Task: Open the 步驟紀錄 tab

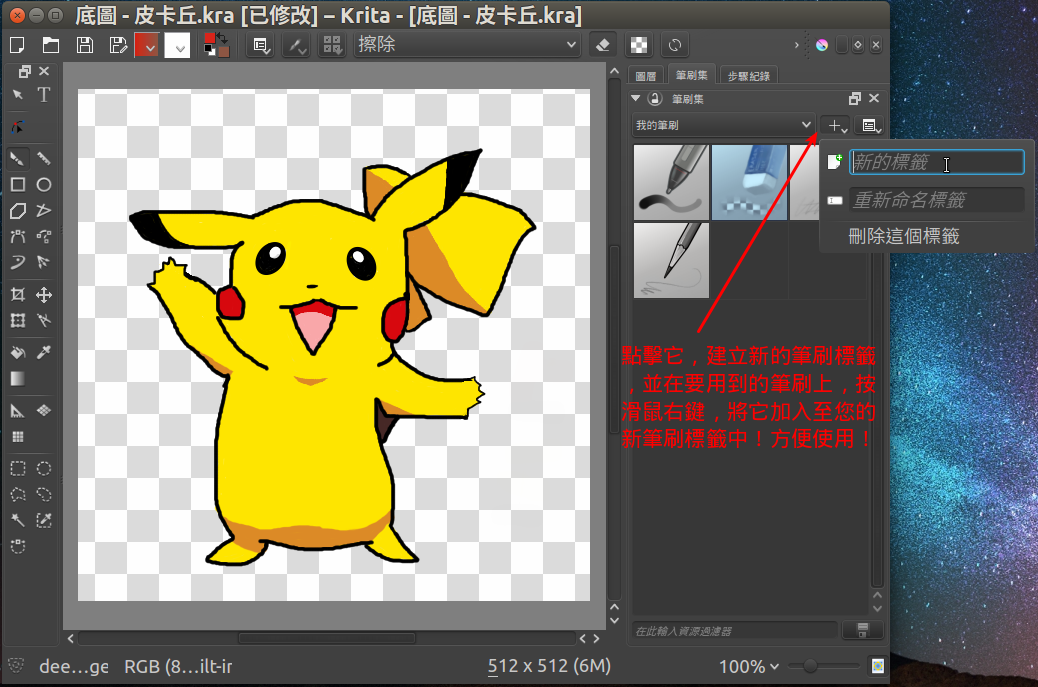Action: [x=750, y=76]
